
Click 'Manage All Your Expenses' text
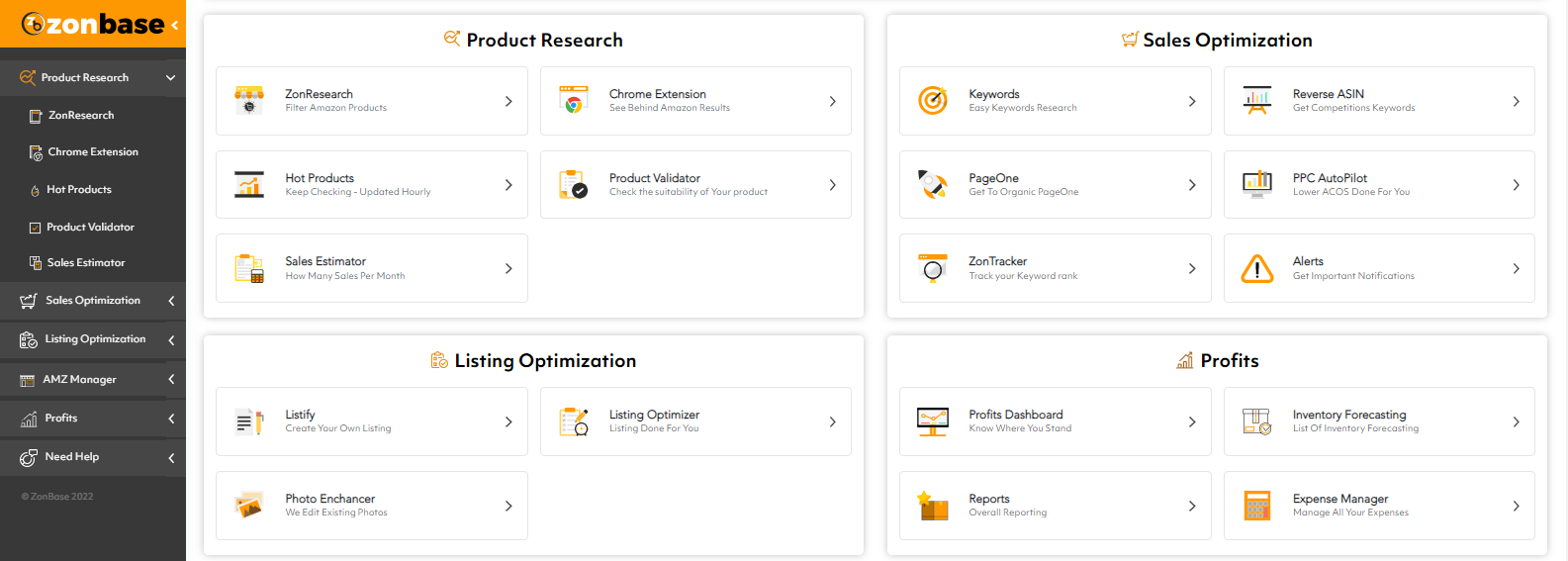click(1350, 513)
